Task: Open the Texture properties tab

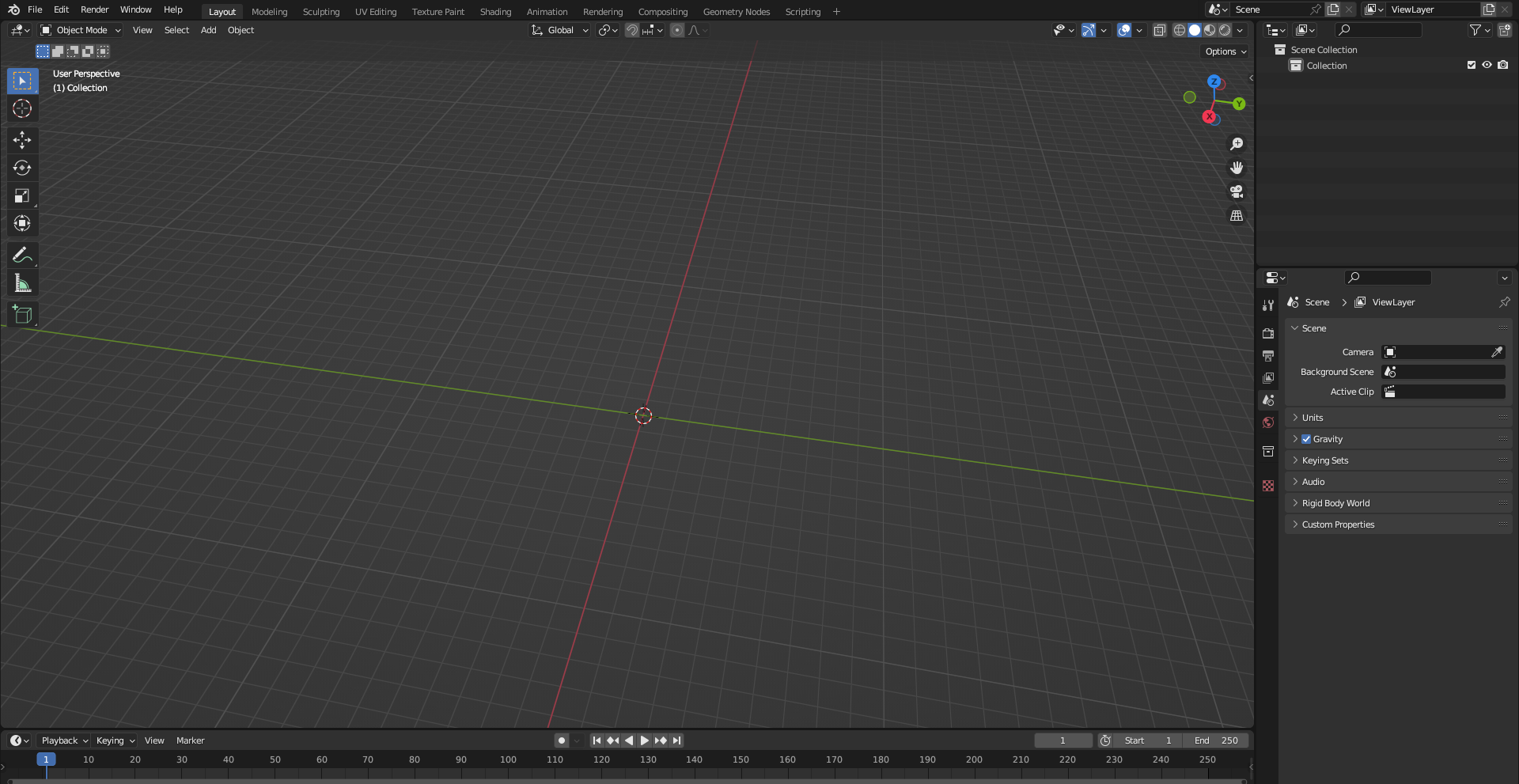Action: pos(1268,486)
